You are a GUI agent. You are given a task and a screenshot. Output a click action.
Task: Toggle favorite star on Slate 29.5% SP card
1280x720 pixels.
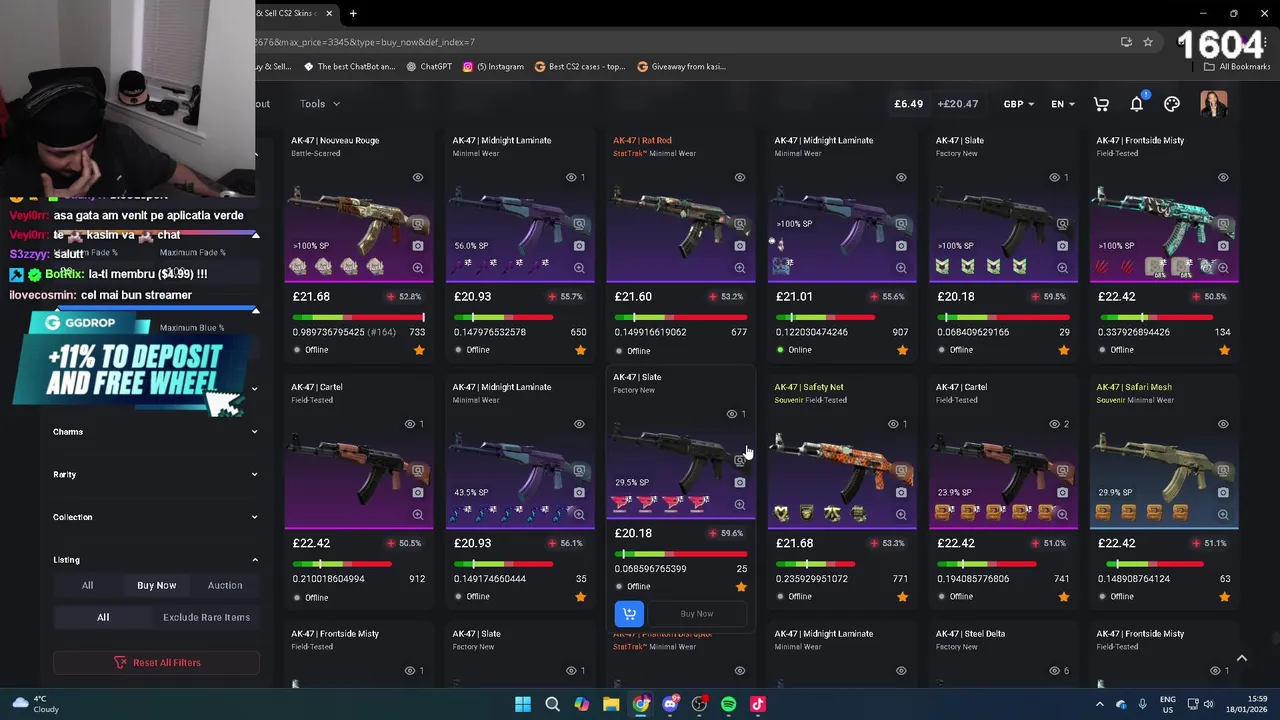(x=741, y=587)
